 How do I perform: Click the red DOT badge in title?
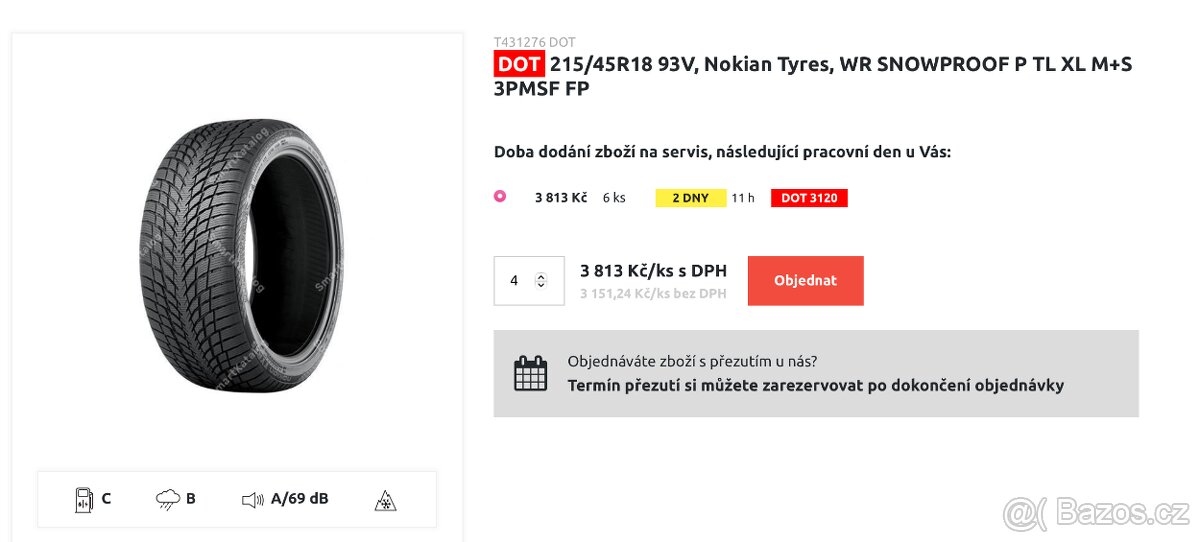click(x=519, y=65)
